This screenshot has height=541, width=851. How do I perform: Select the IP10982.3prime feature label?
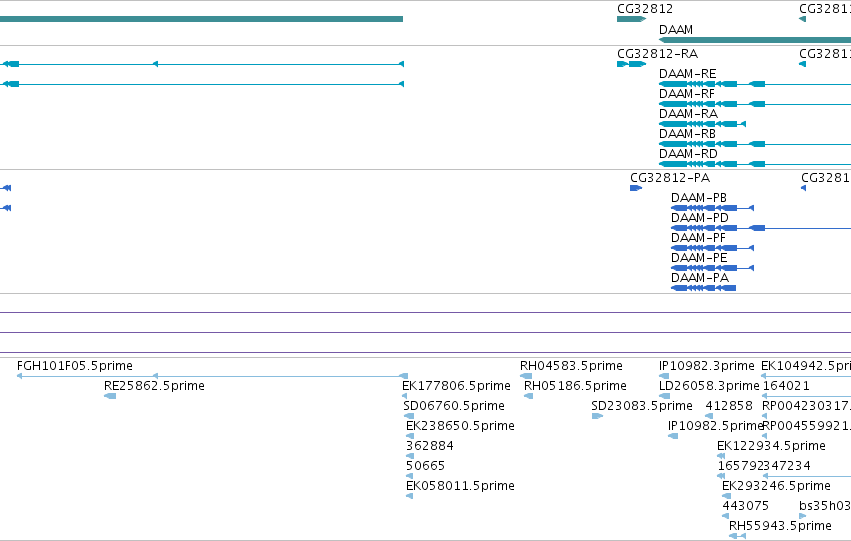(x=707, y=366)
